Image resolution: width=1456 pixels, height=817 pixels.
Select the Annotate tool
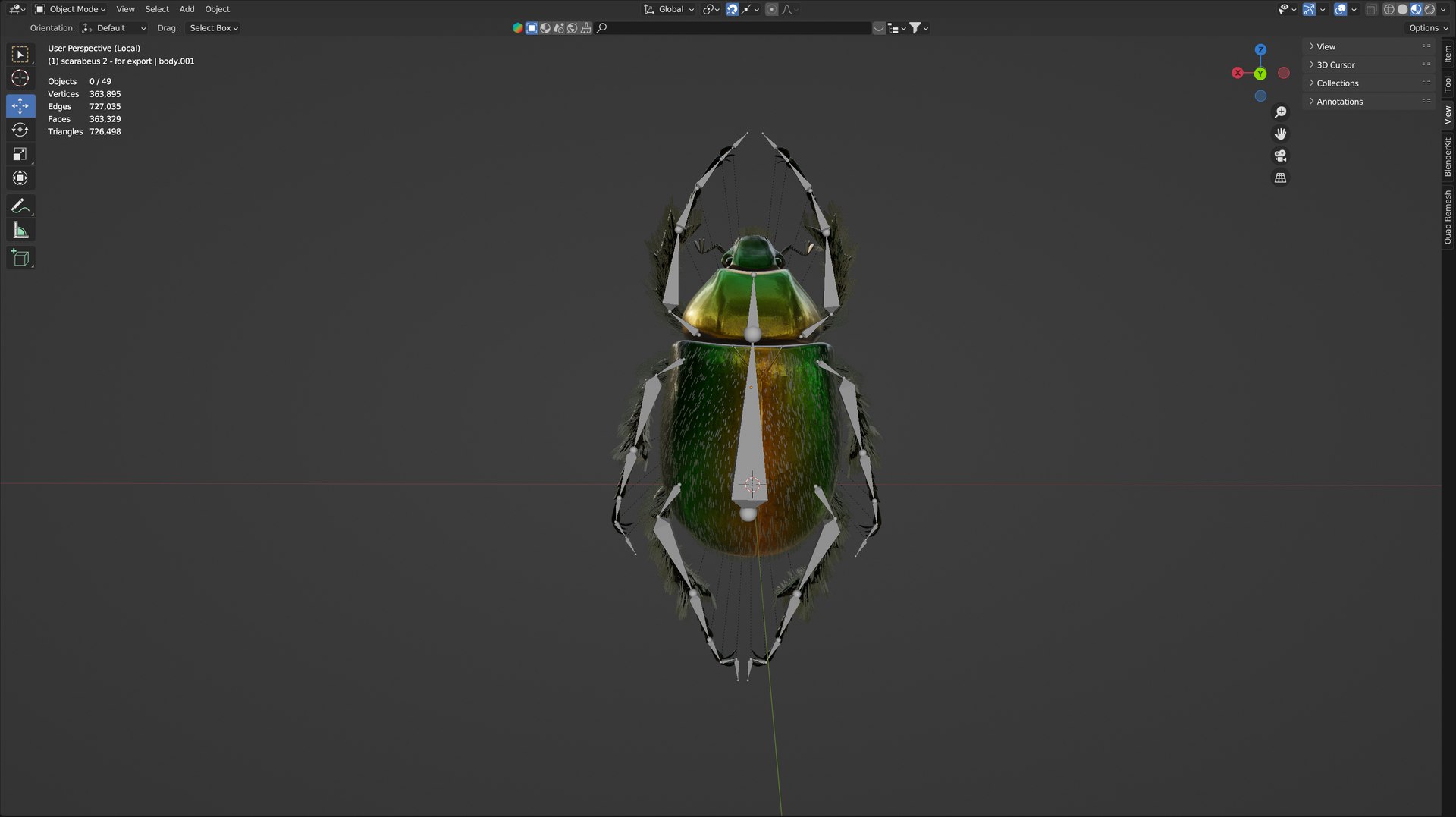click(20, 206)
